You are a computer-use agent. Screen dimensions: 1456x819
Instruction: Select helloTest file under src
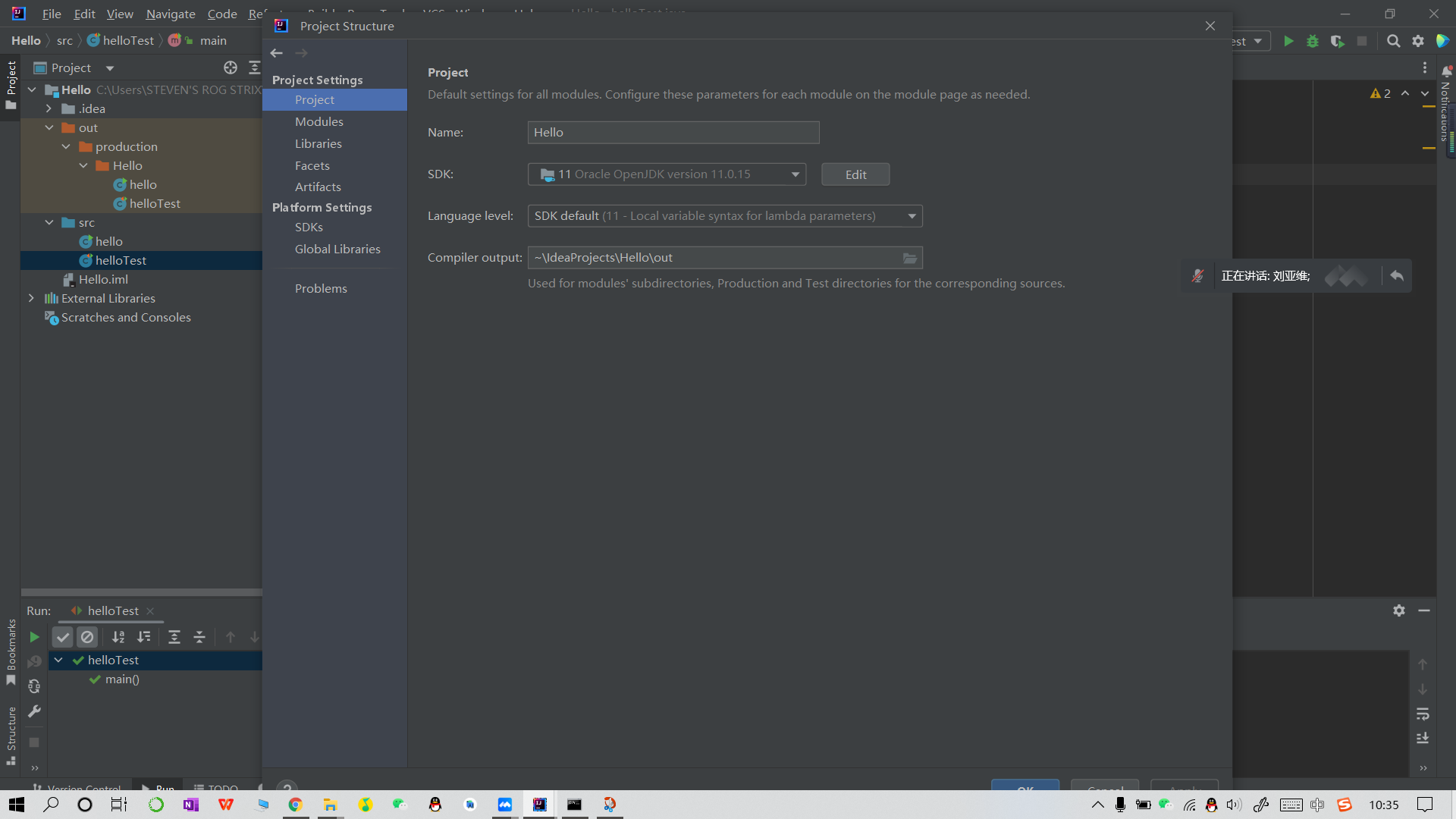[121, 260]
